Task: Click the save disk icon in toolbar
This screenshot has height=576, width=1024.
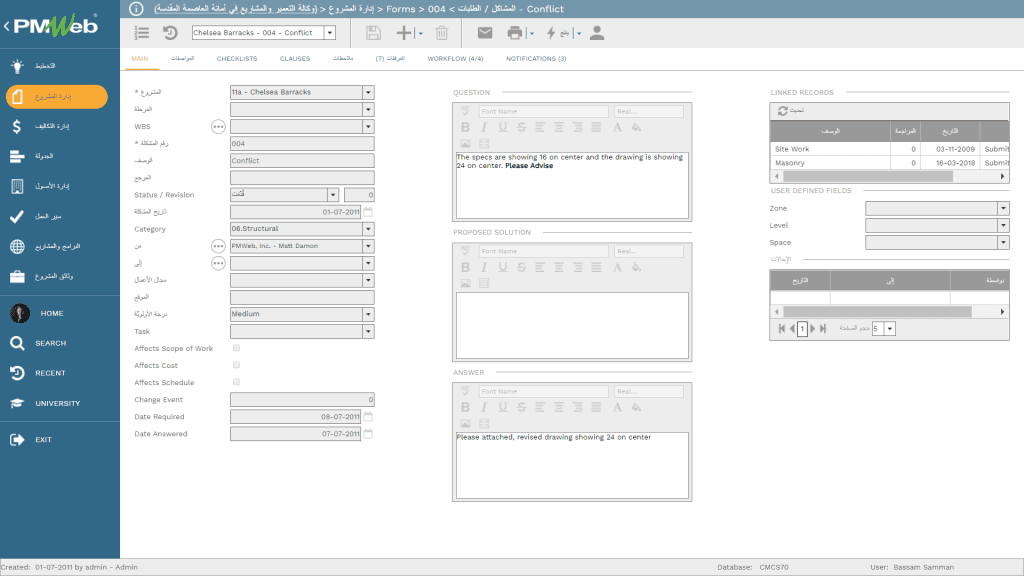Action: click(x=373, y=33)
